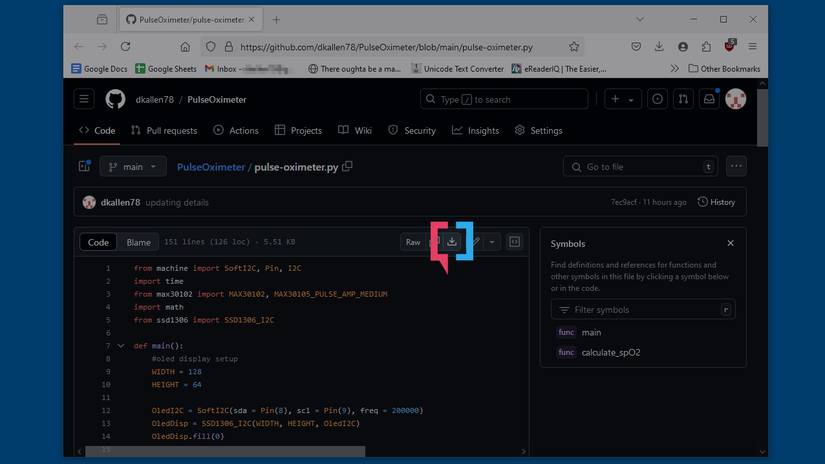Select the Code view button
Screen dimensions: 825x464
(x=98, y=242)
